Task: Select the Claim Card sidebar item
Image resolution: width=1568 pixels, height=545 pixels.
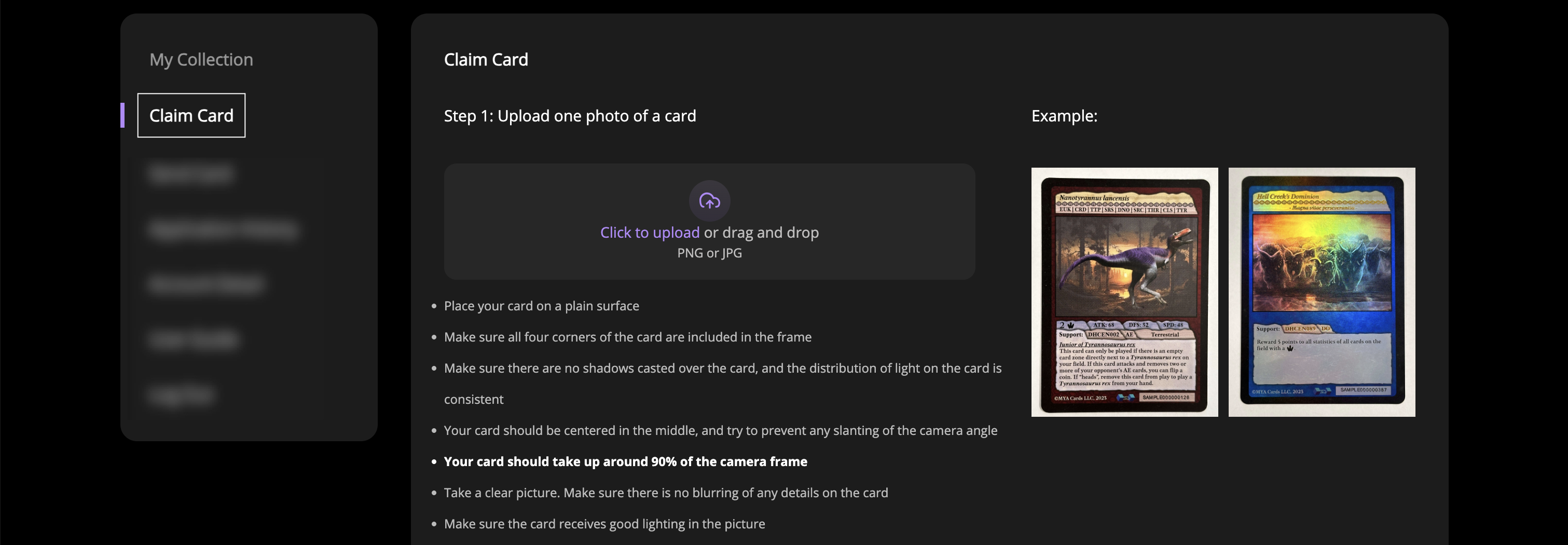Action: tap(191, 116)
